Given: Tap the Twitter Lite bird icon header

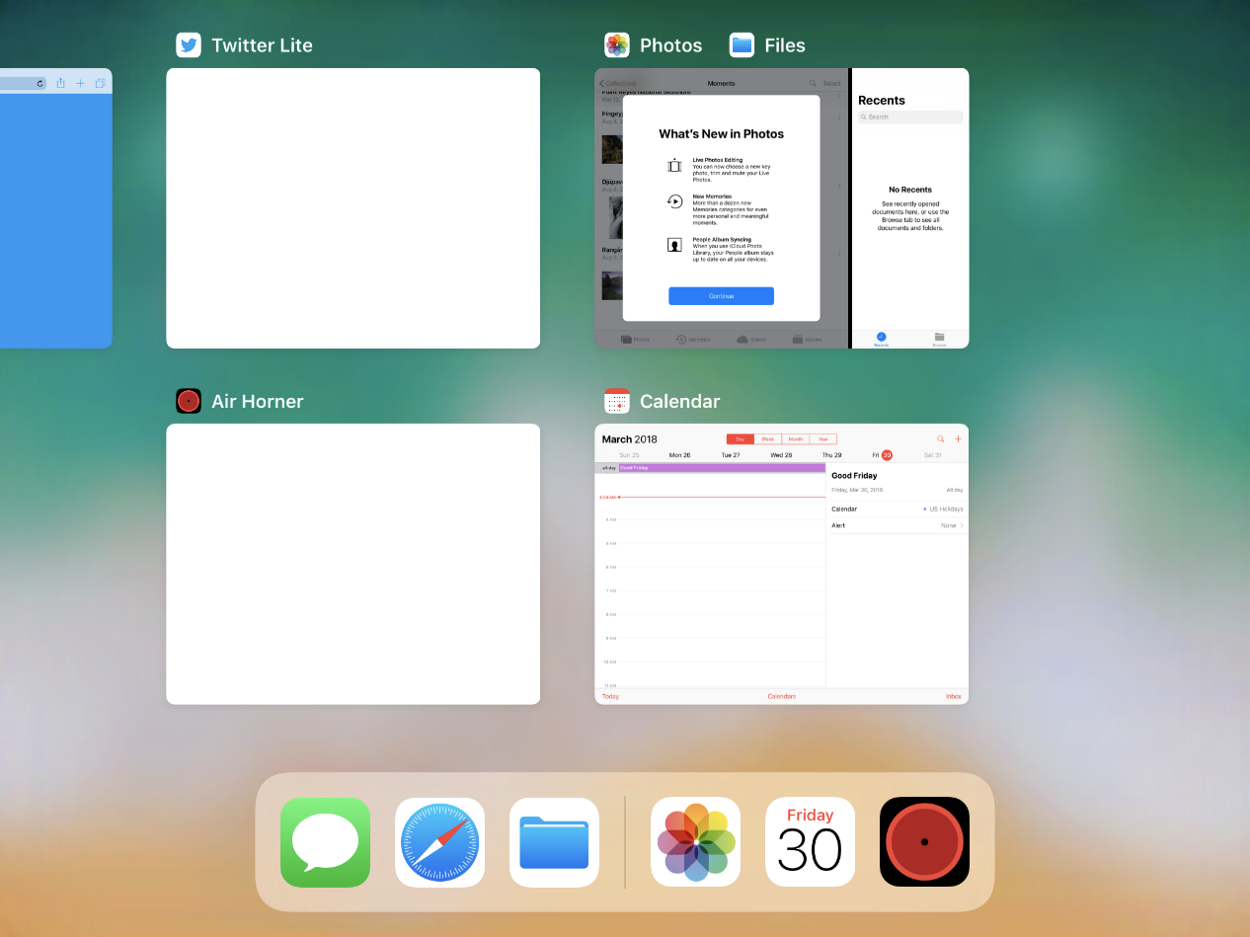Looking at the screenshot, I should [189, 45].
